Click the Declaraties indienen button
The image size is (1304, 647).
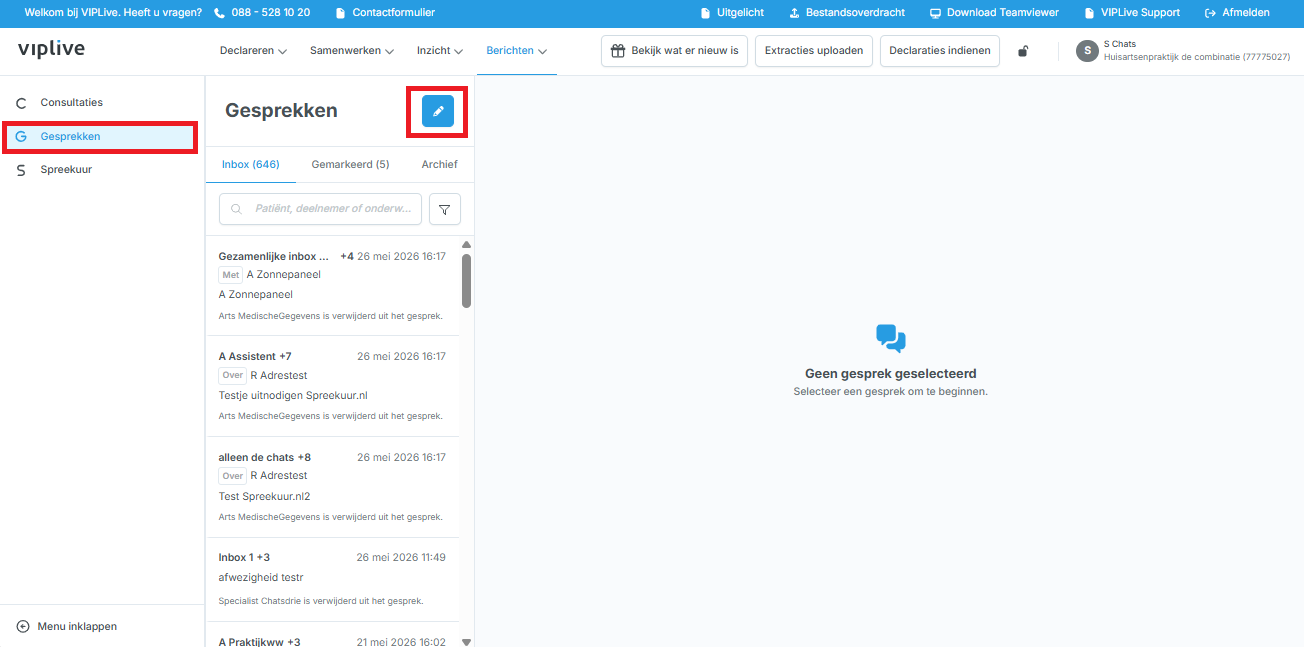[x=940, y=51]
